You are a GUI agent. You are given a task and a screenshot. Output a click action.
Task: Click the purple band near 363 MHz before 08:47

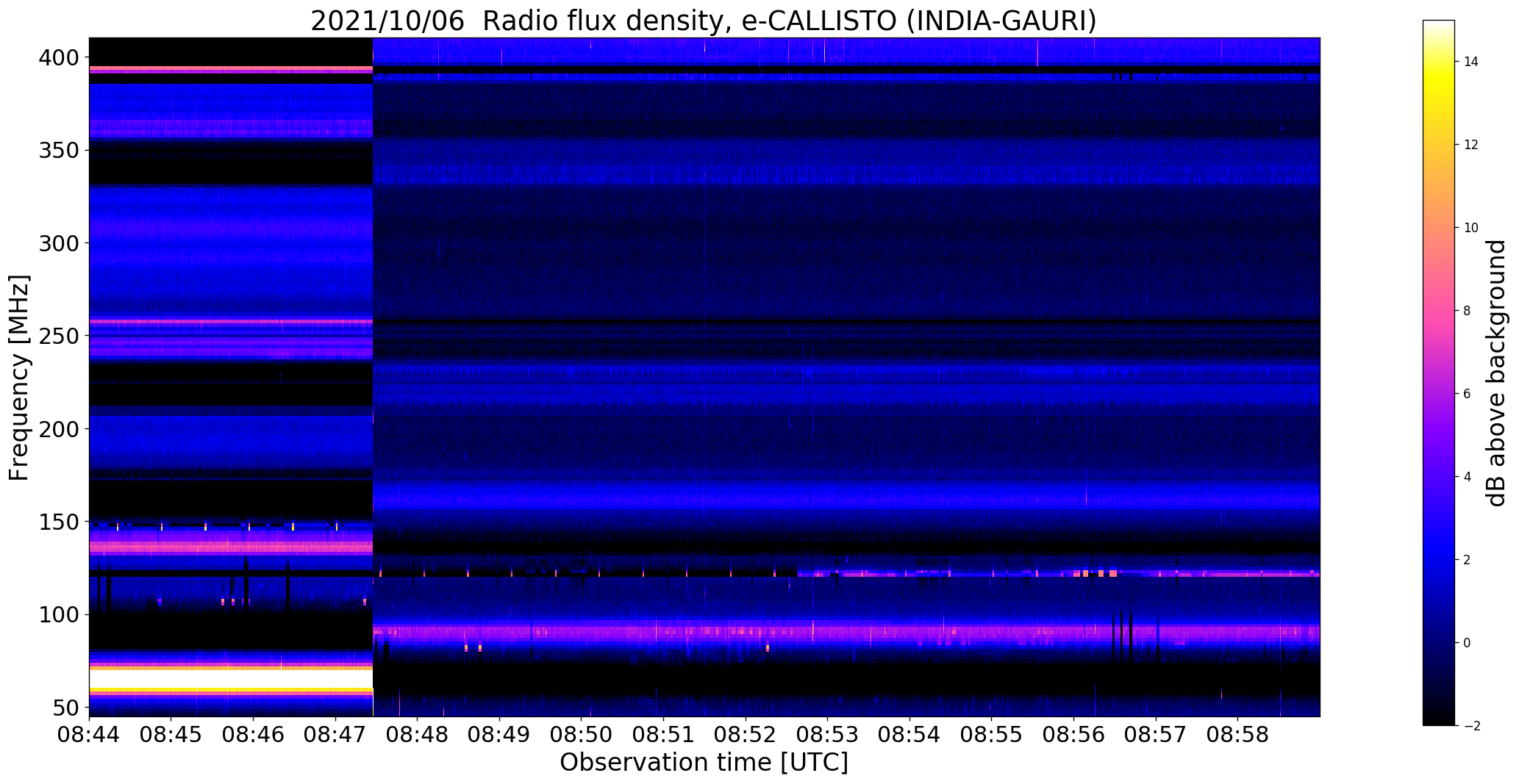(231, 127)
